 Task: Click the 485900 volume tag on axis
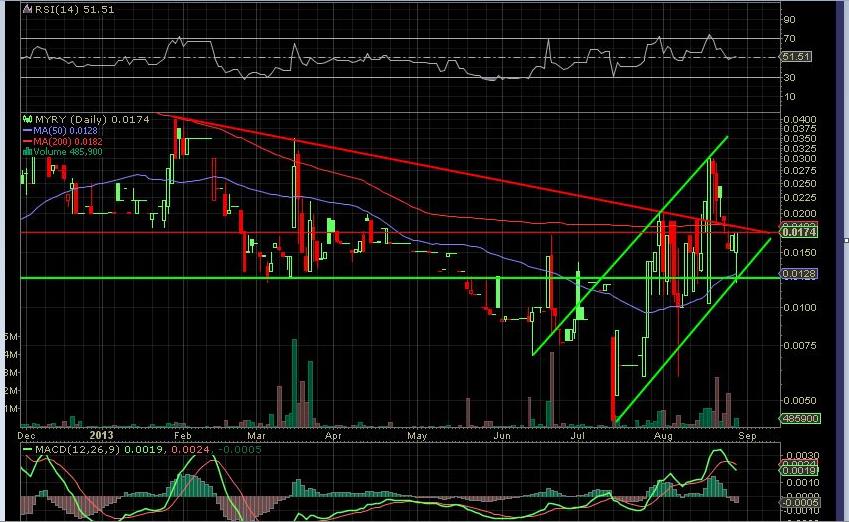click(800, 419)
